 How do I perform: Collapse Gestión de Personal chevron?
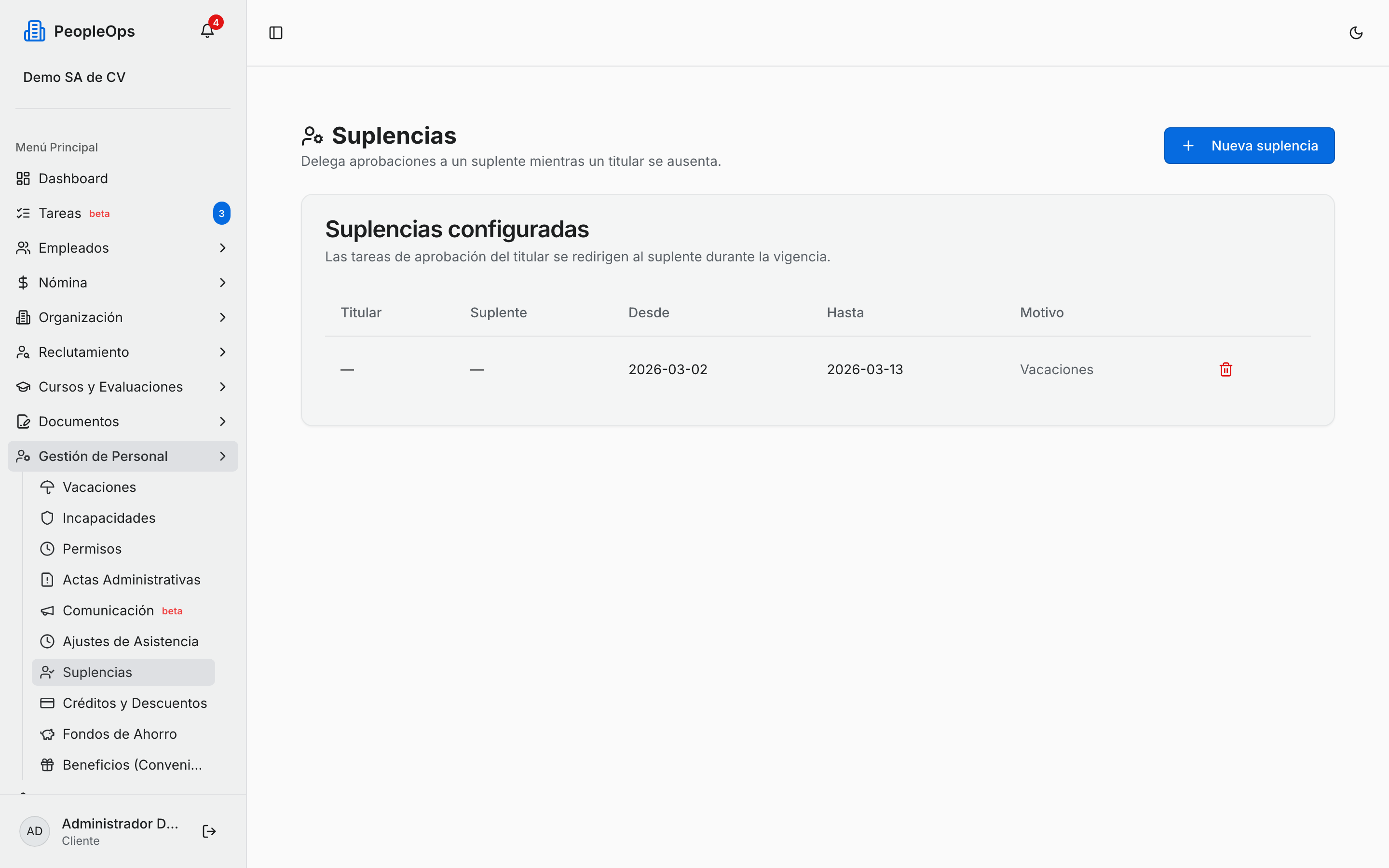coord(223,456)
